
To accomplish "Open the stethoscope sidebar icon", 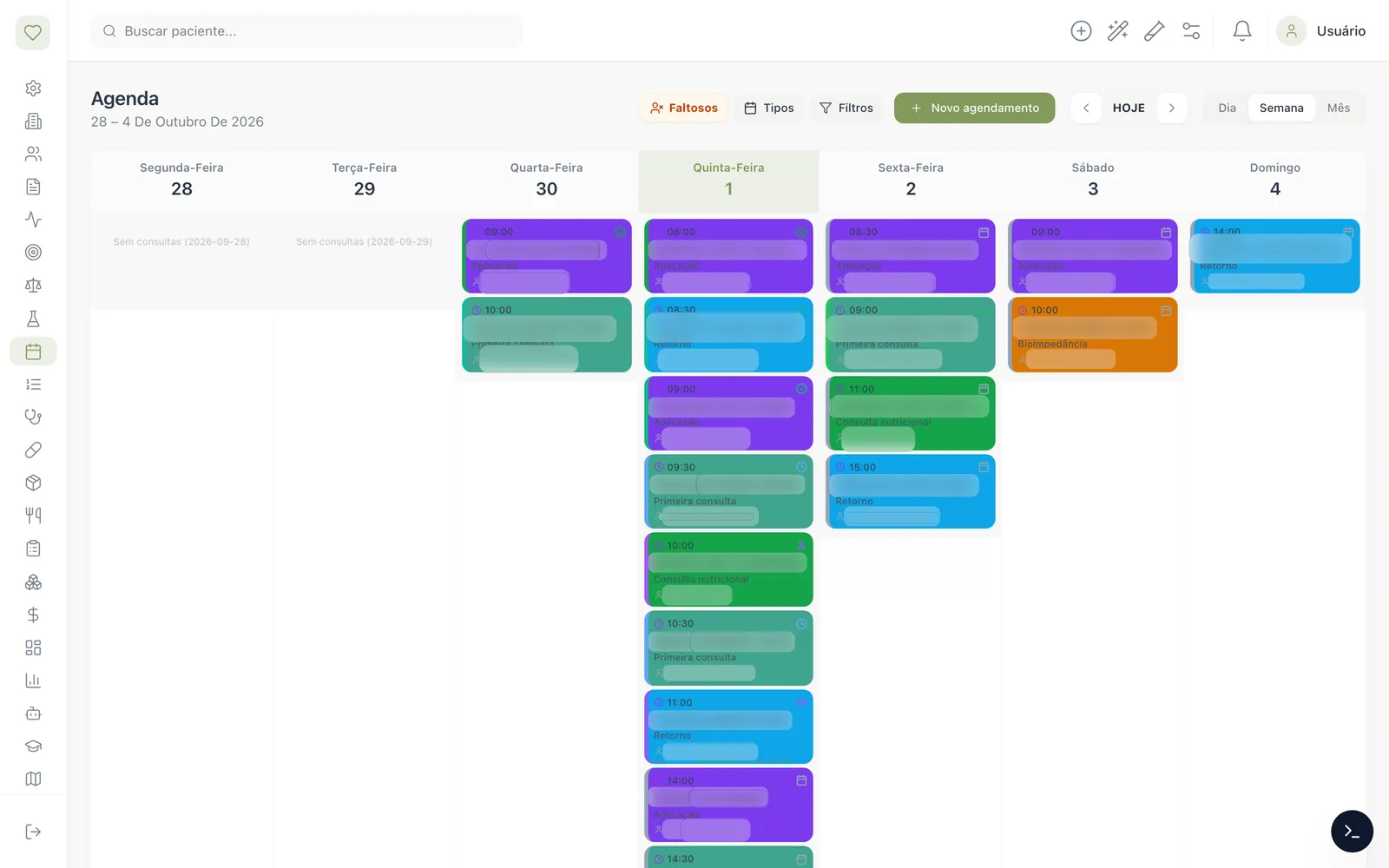I will click(33, 417).
